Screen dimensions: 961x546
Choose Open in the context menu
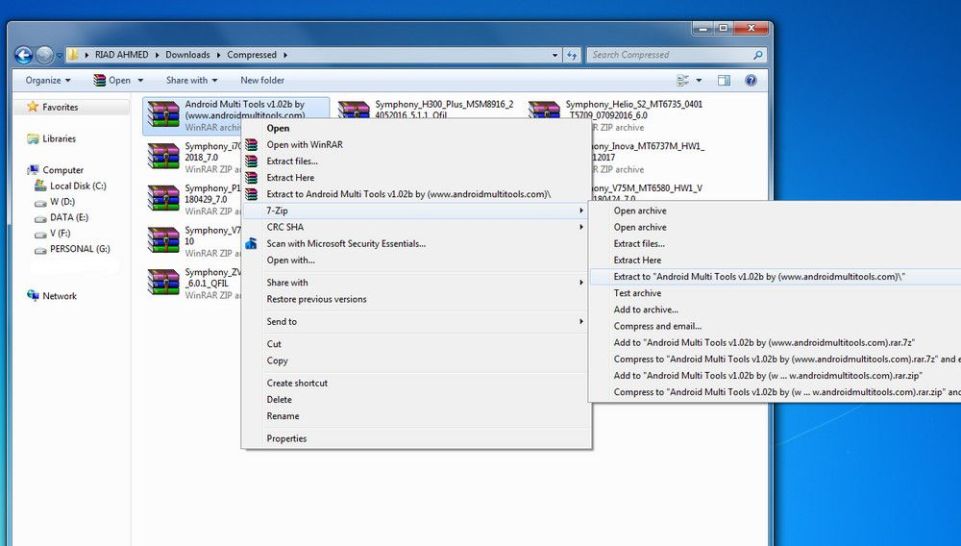tap(417, 129)
